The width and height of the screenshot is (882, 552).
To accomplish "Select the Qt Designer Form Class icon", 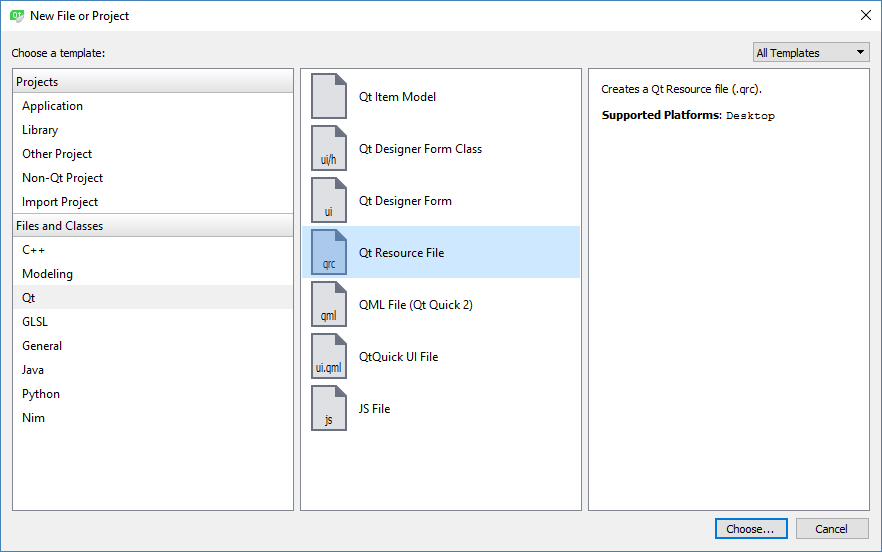I will point(328,149).
